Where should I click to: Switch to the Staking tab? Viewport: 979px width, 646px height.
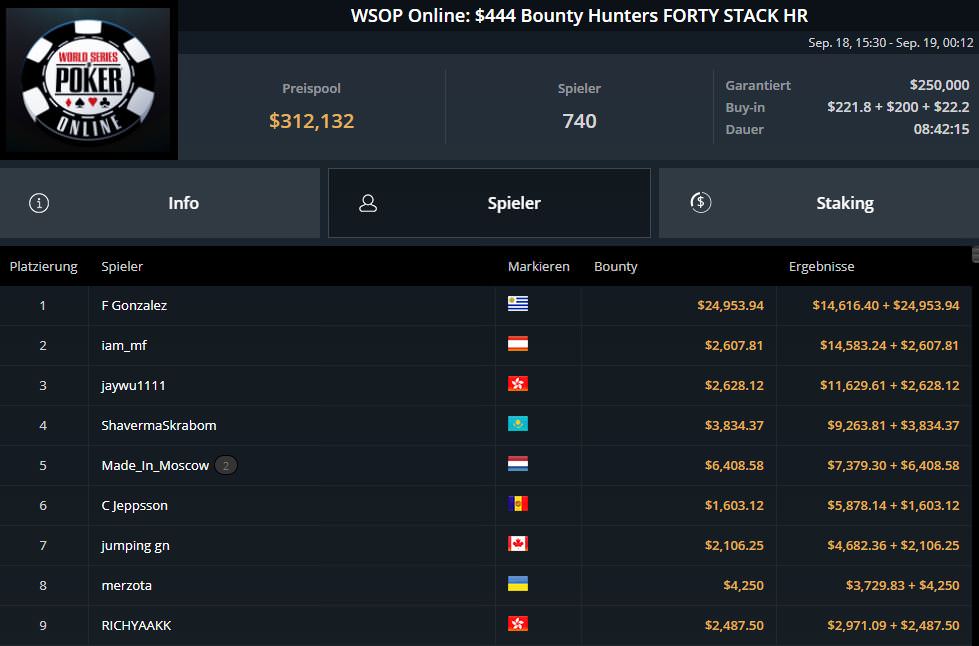pyautogui.click(x=819, y=203)
